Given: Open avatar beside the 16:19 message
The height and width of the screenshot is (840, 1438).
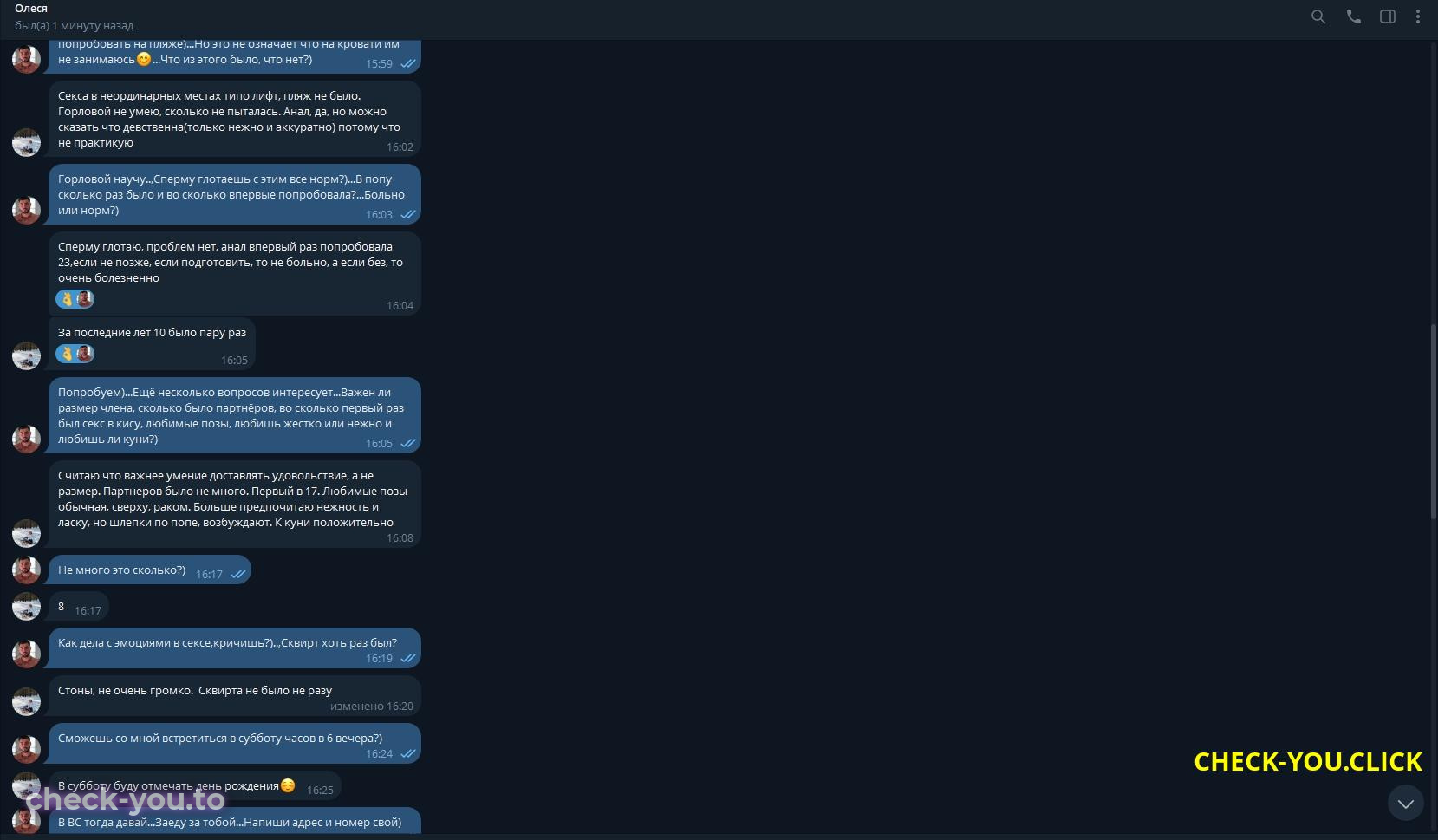Looking at the screenshot, I should (x=26, y=654).
